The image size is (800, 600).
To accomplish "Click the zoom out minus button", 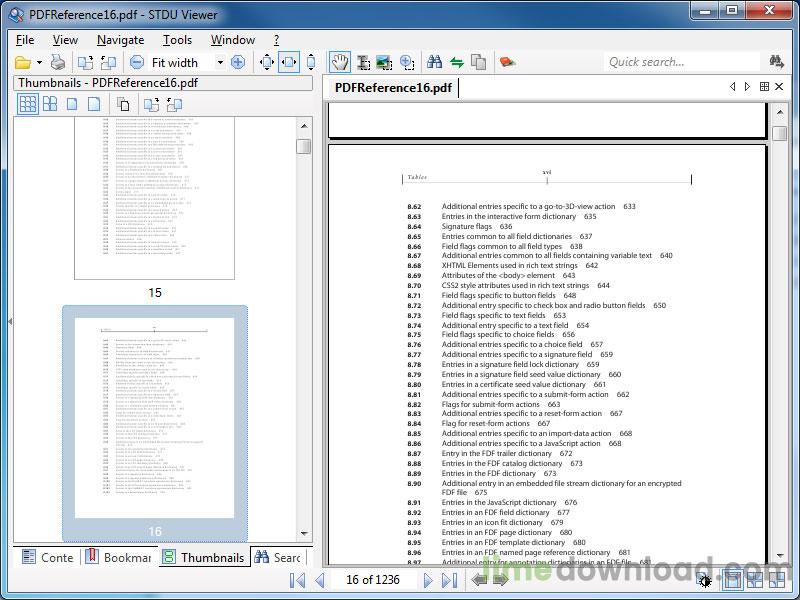I will [137, 62].
